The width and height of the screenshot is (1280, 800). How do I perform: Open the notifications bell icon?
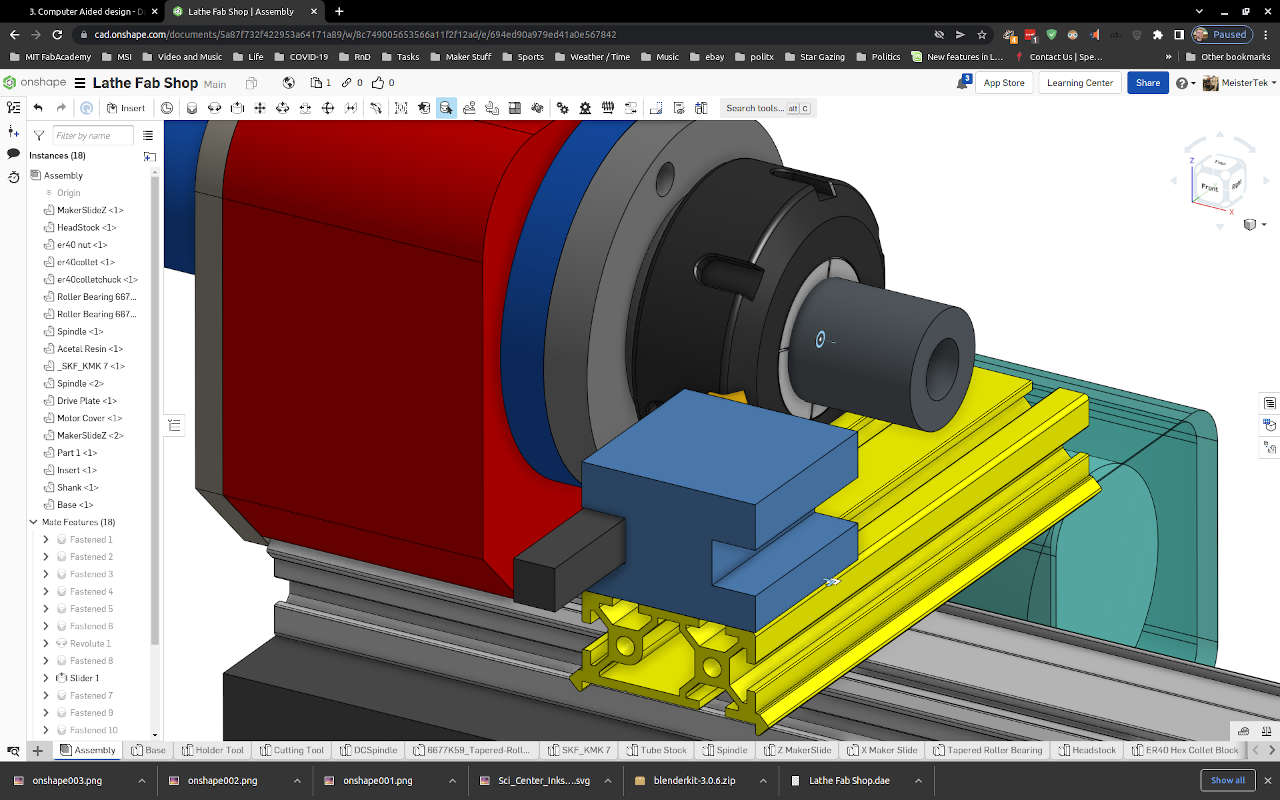point(962,83)
